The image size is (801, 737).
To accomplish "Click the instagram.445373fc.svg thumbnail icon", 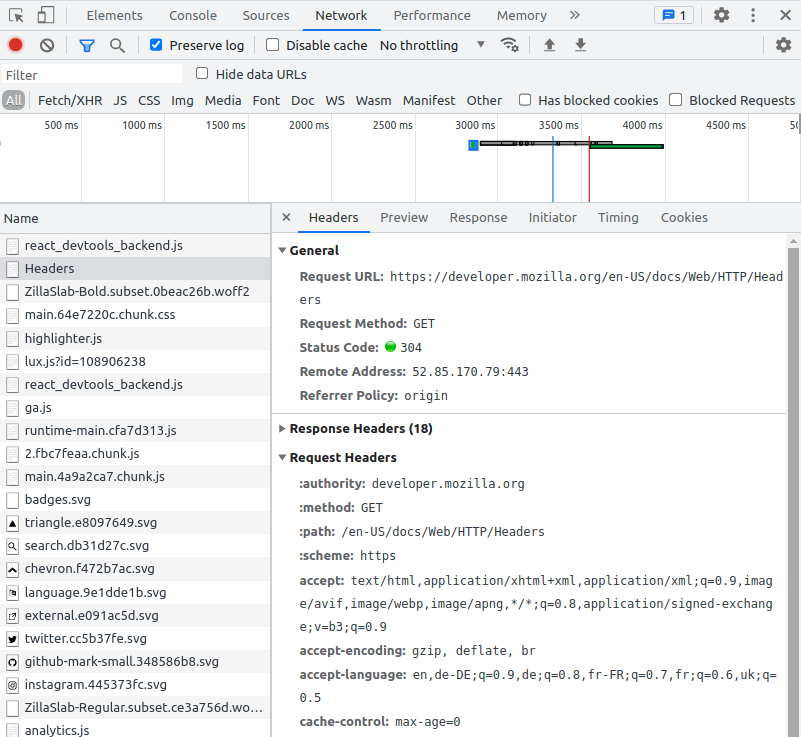I will click(12, 685).
